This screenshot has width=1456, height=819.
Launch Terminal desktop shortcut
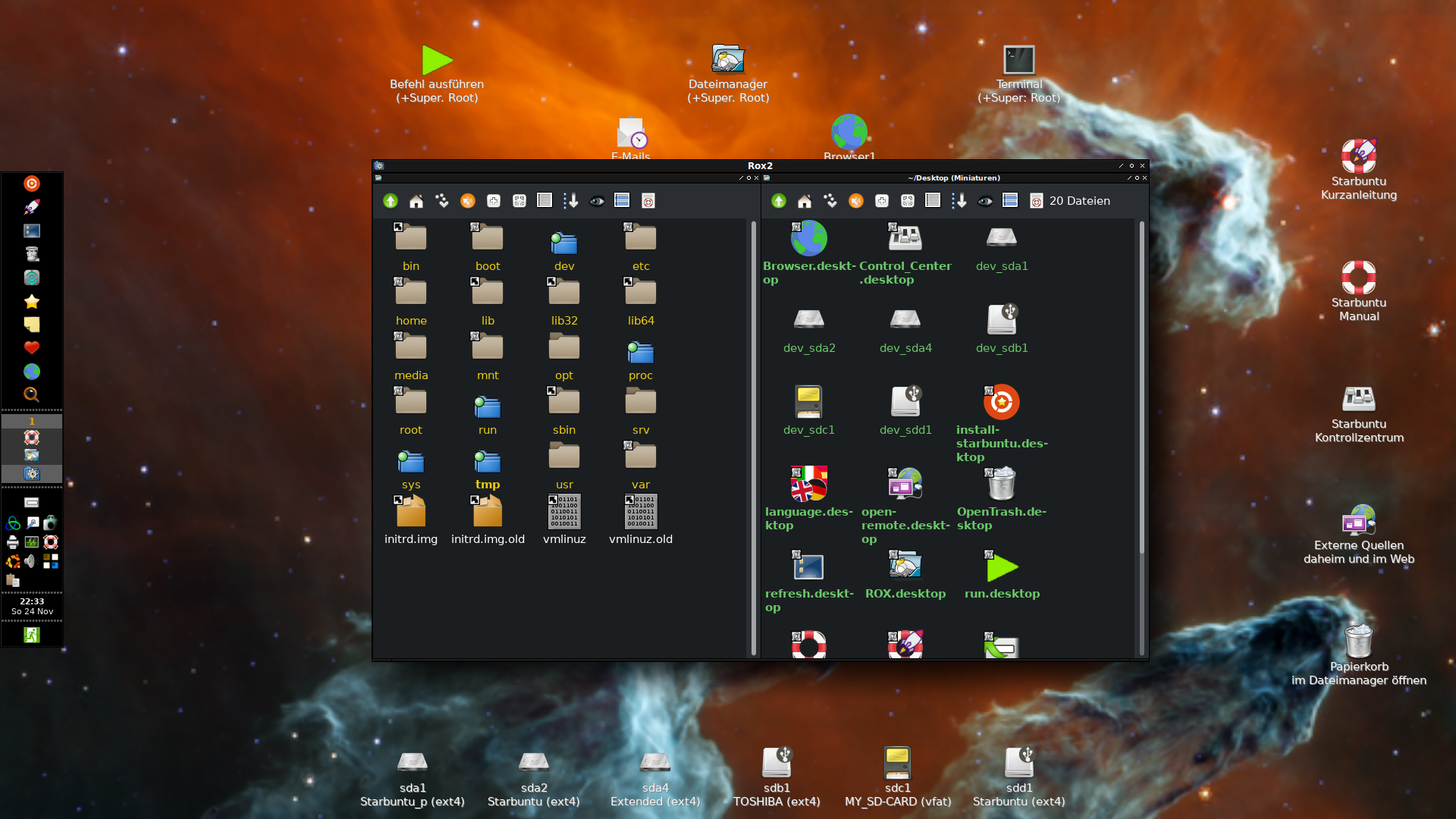pyautogui.click(x=1019, y=74)
